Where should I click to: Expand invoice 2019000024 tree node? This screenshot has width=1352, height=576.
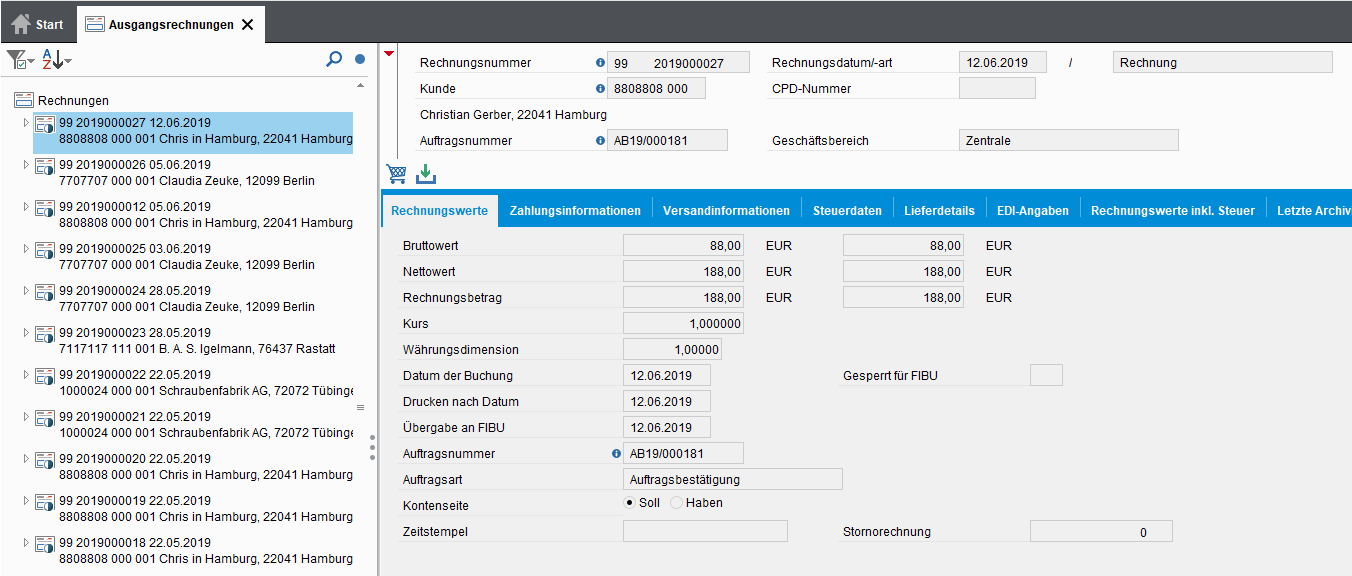point(26,290)
